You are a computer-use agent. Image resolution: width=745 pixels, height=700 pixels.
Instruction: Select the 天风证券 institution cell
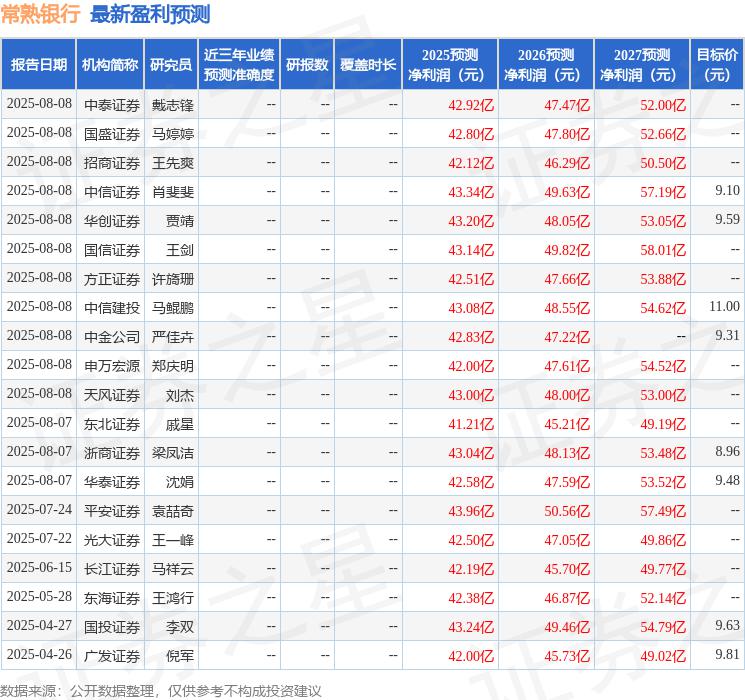(x=112, y=395)
